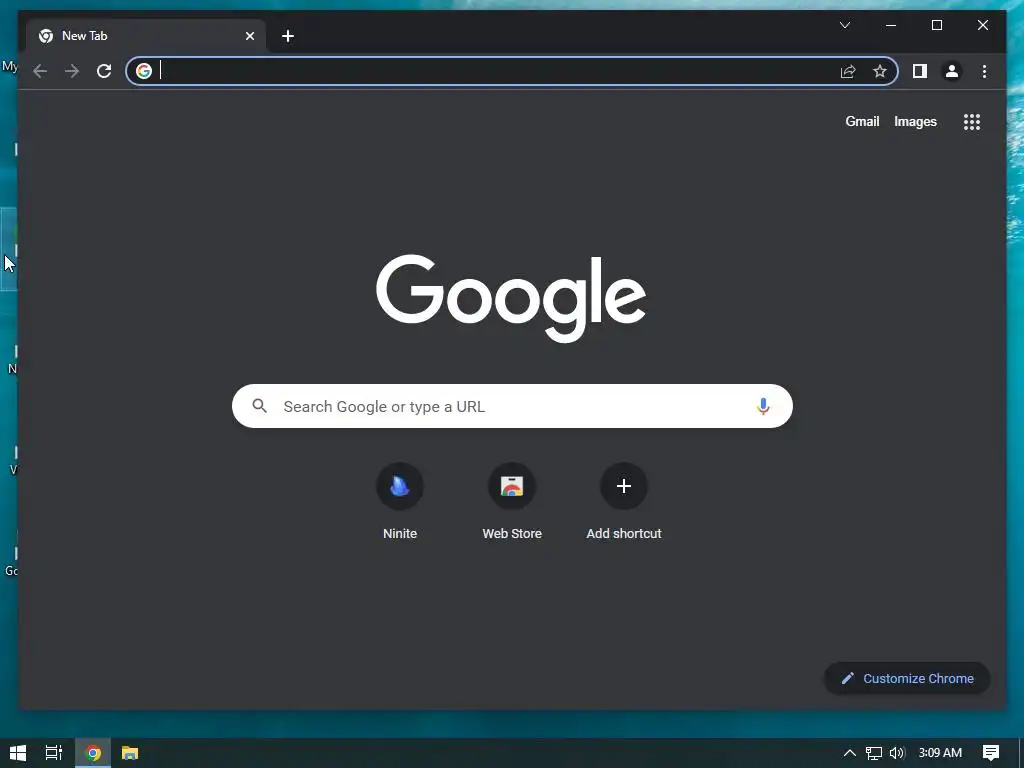Click the Chrome taskbar icon
The height and width of the screenshot is (768, 1024).
click(x=93, y=753)
